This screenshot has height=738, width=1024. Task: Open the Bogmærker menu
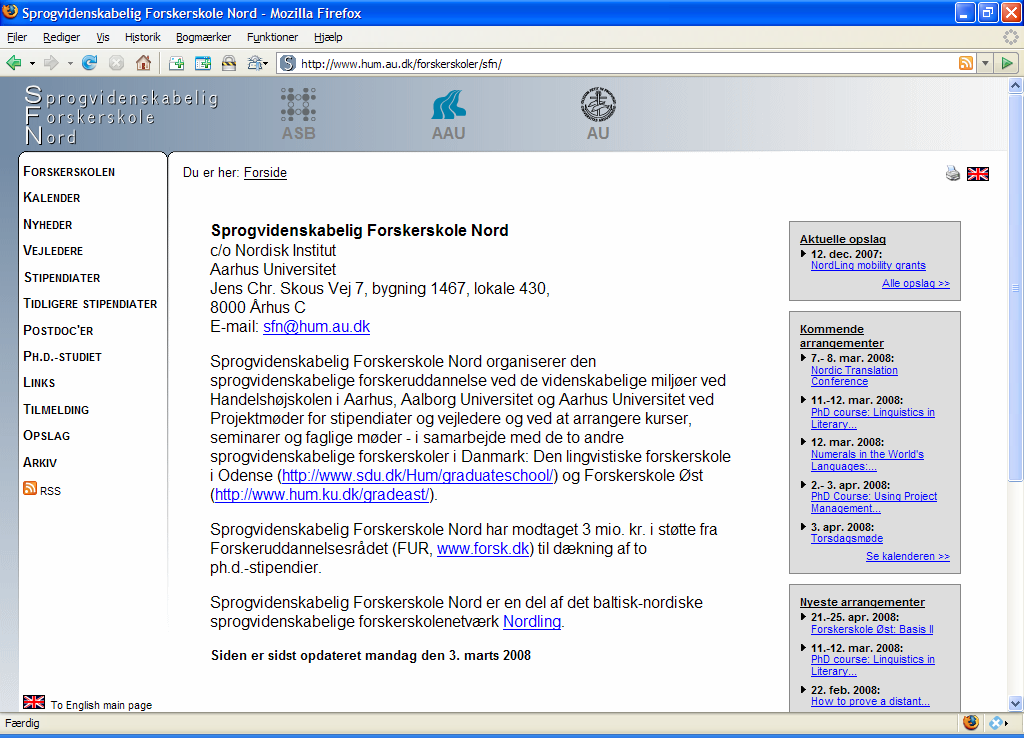pyautogui.click(x=203, y=37)
